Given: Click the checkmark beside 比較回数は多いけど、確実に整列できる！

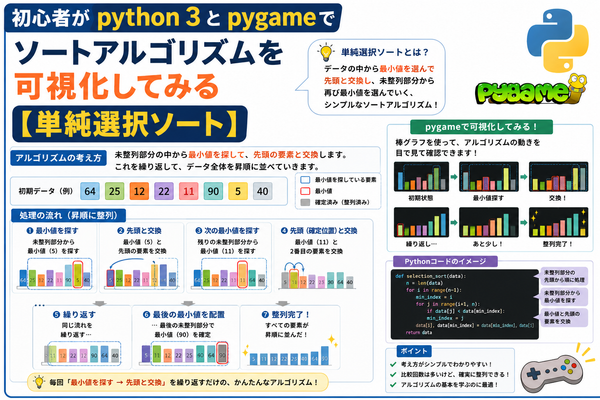Looking at the screenshot, I should point(393,374).
